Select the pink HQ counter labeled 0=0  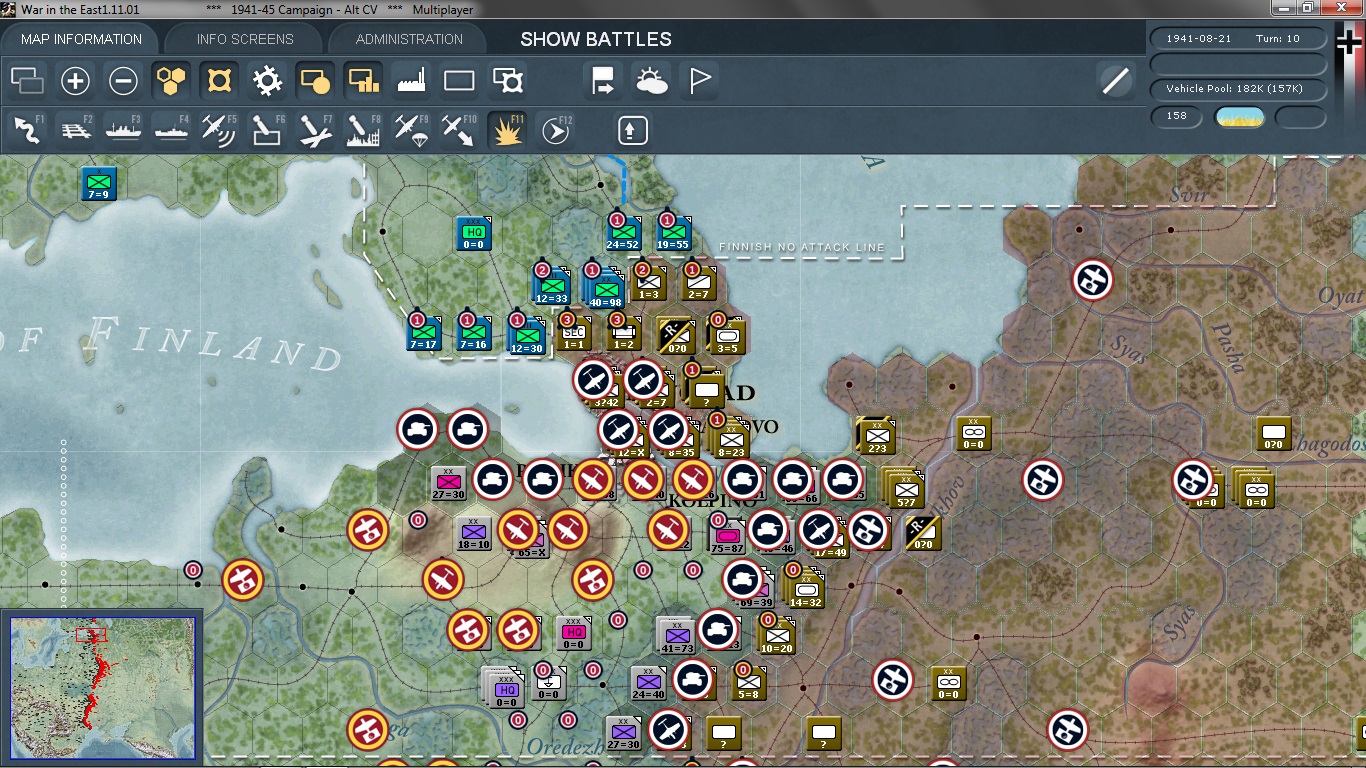click(x=573, y=634)
